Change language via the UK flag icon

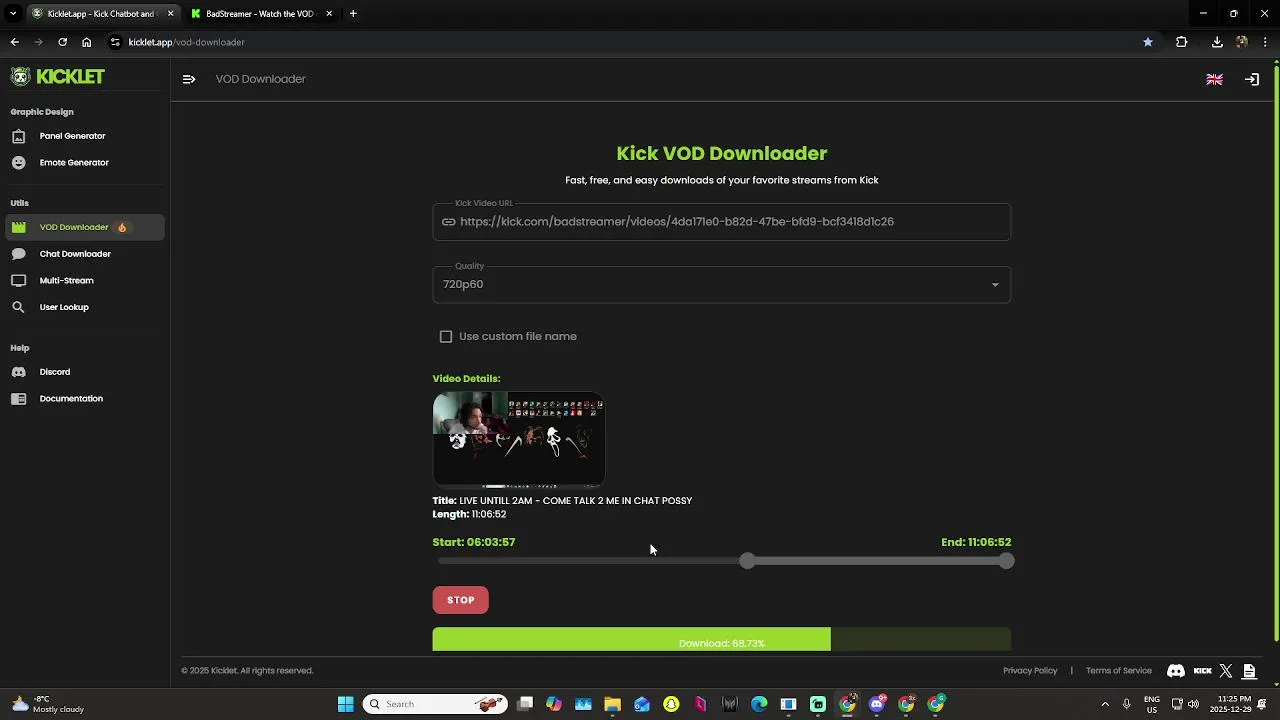click(x=1214, y=79)
